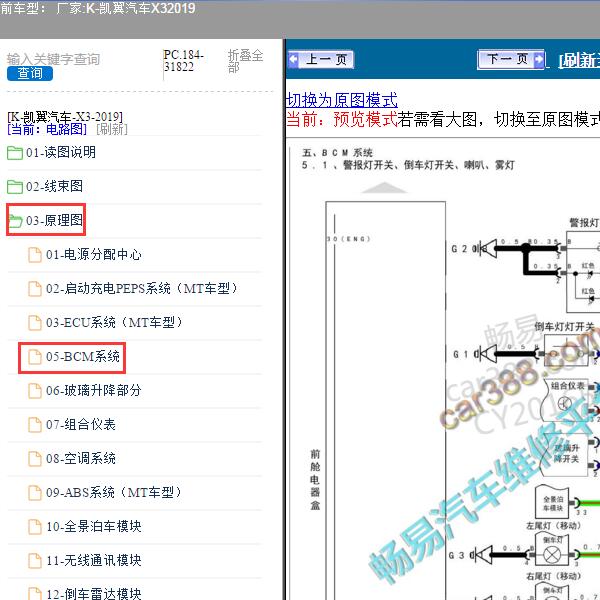The image size is (600, 600).
Task: Click the [当前：电路图] label
Action: 47,129
